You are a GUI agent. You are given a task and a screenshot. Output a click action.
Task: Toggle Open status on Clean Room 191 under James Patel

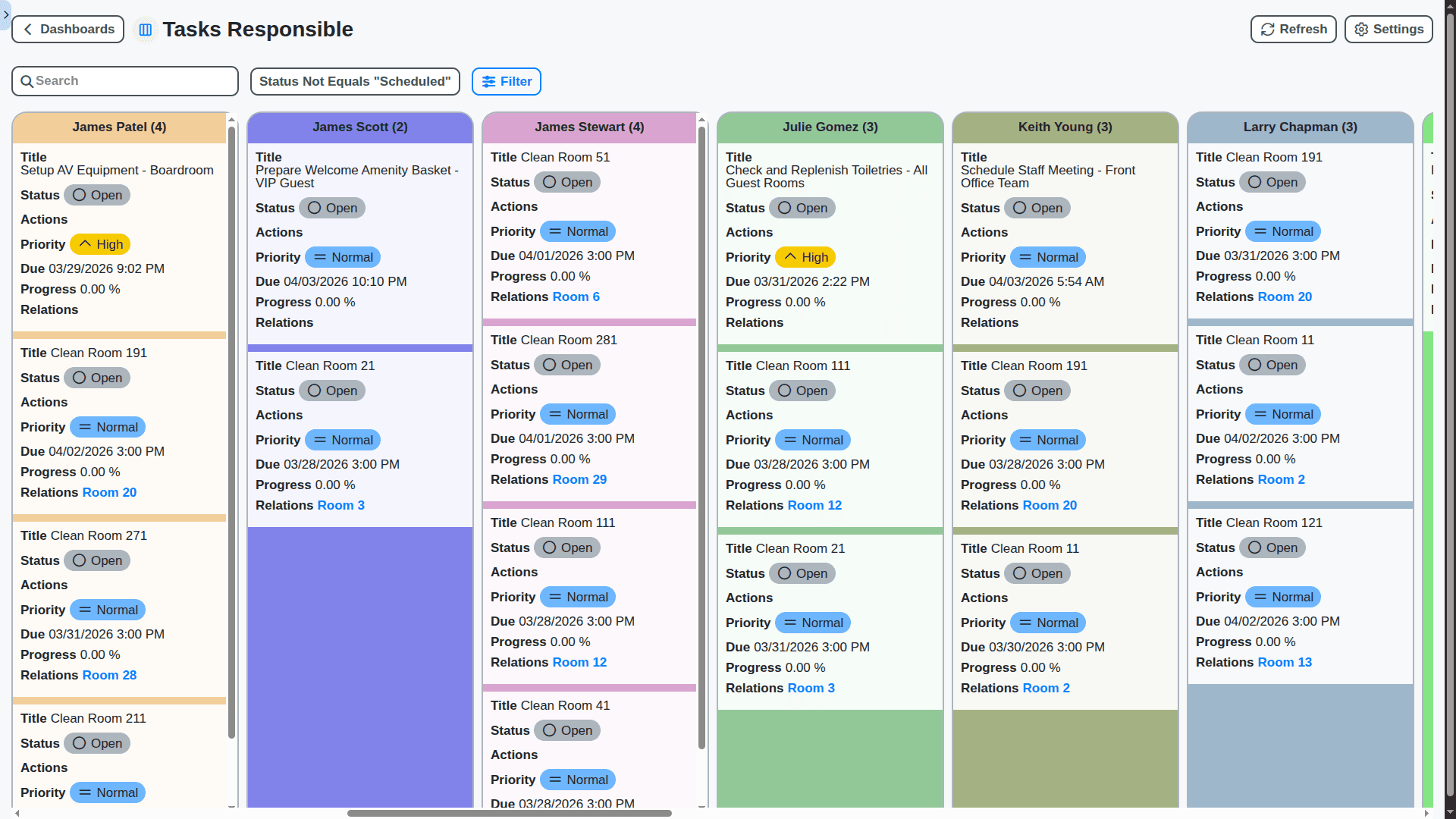click(97, 378)
